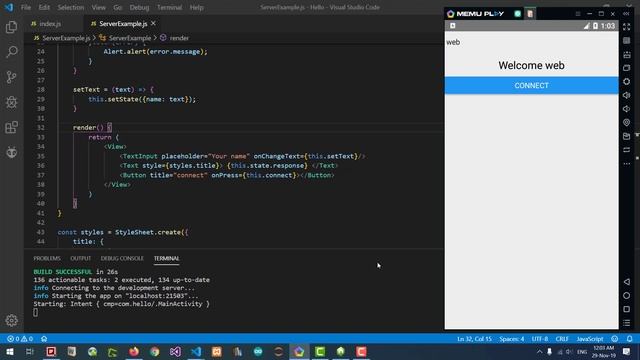This screenshot has width=640, height=360.
Task: Click ServerExample.js in the breadcrumb
Action: pos(66,38)
